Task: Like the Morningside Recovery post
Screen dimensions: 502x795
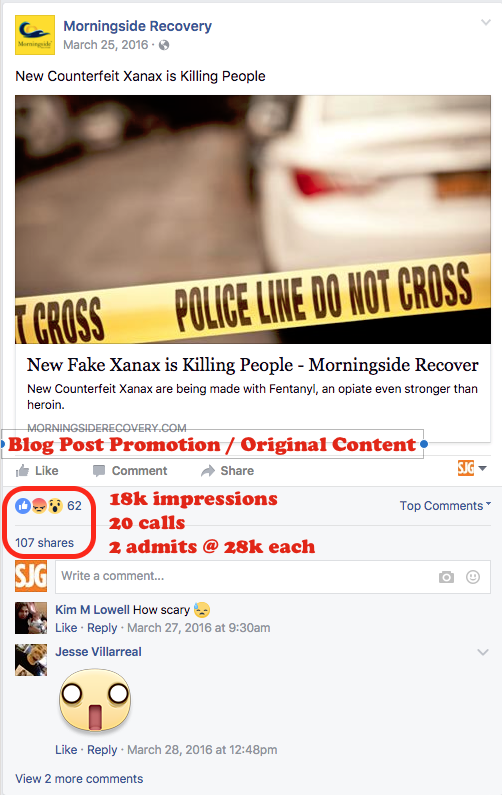Action: (x=37, y=471)
